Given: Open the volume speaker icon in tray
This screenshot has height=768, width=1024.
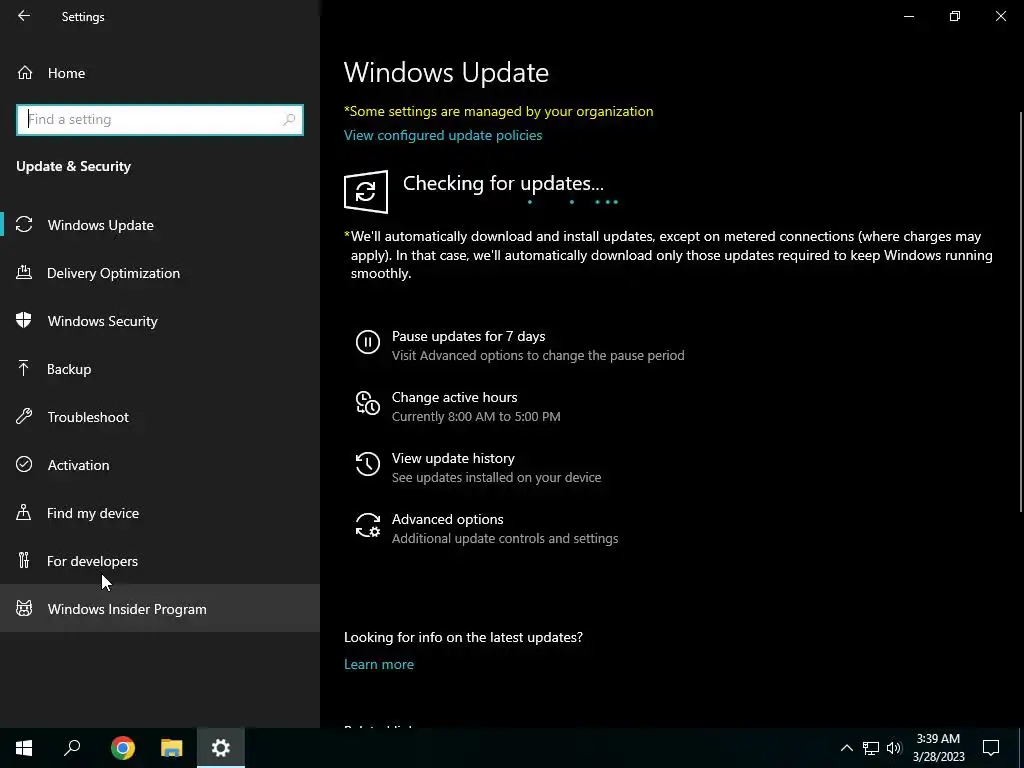Looking at the screenshot, I should [894, 748].
